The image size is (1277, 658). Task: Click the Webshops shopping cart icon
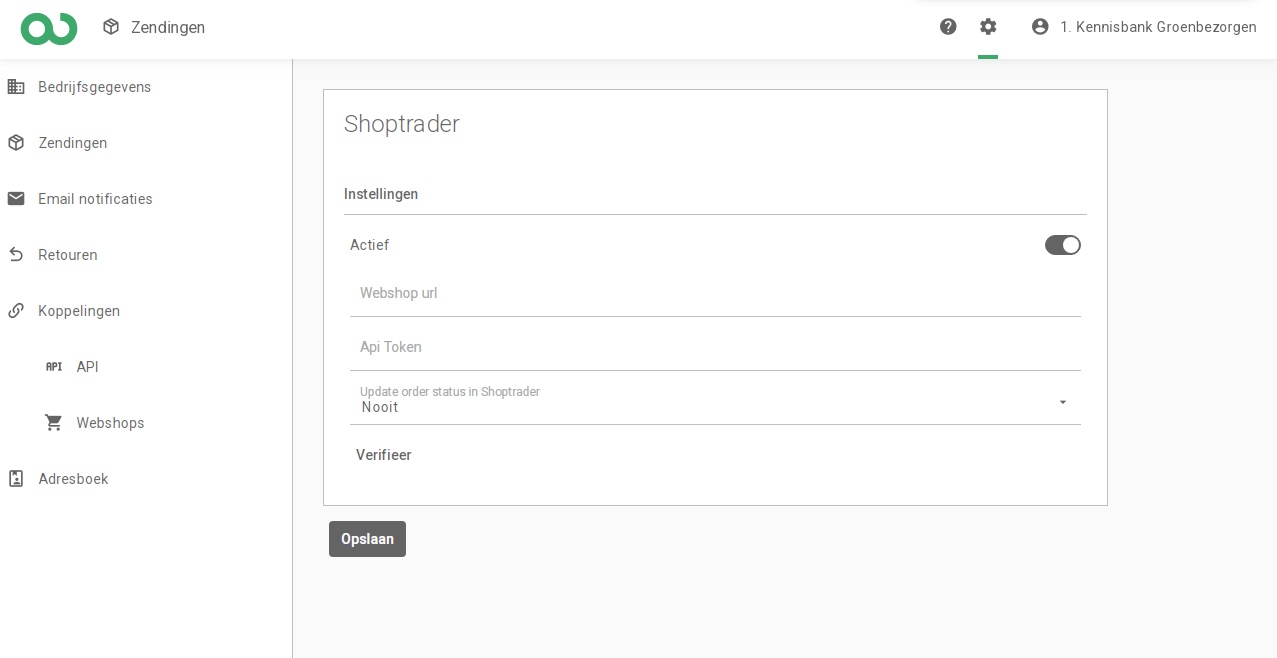point(54,423)
